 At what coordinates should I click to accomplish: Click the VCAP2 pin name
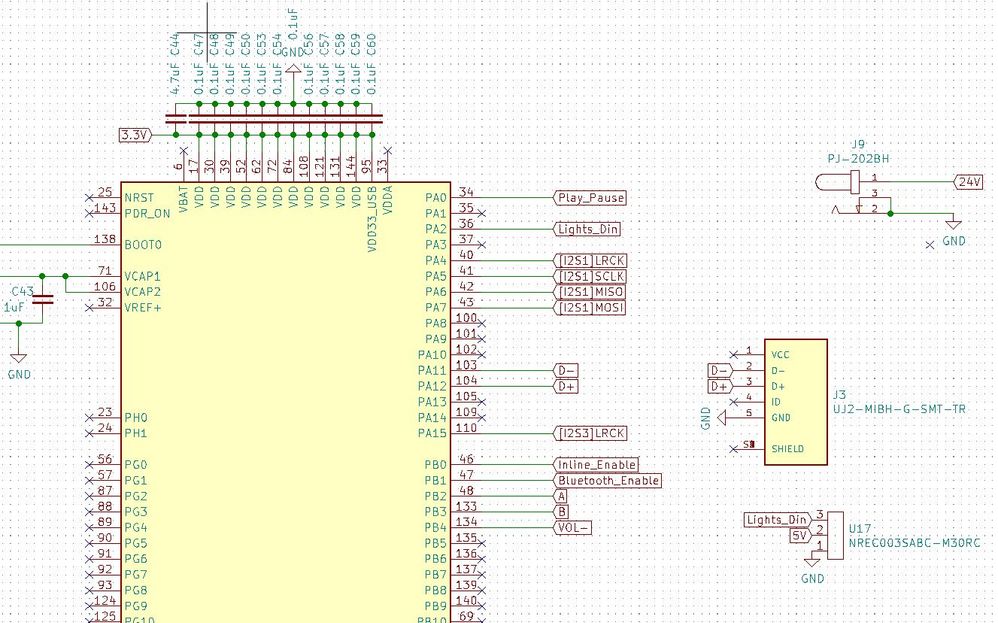143,292
